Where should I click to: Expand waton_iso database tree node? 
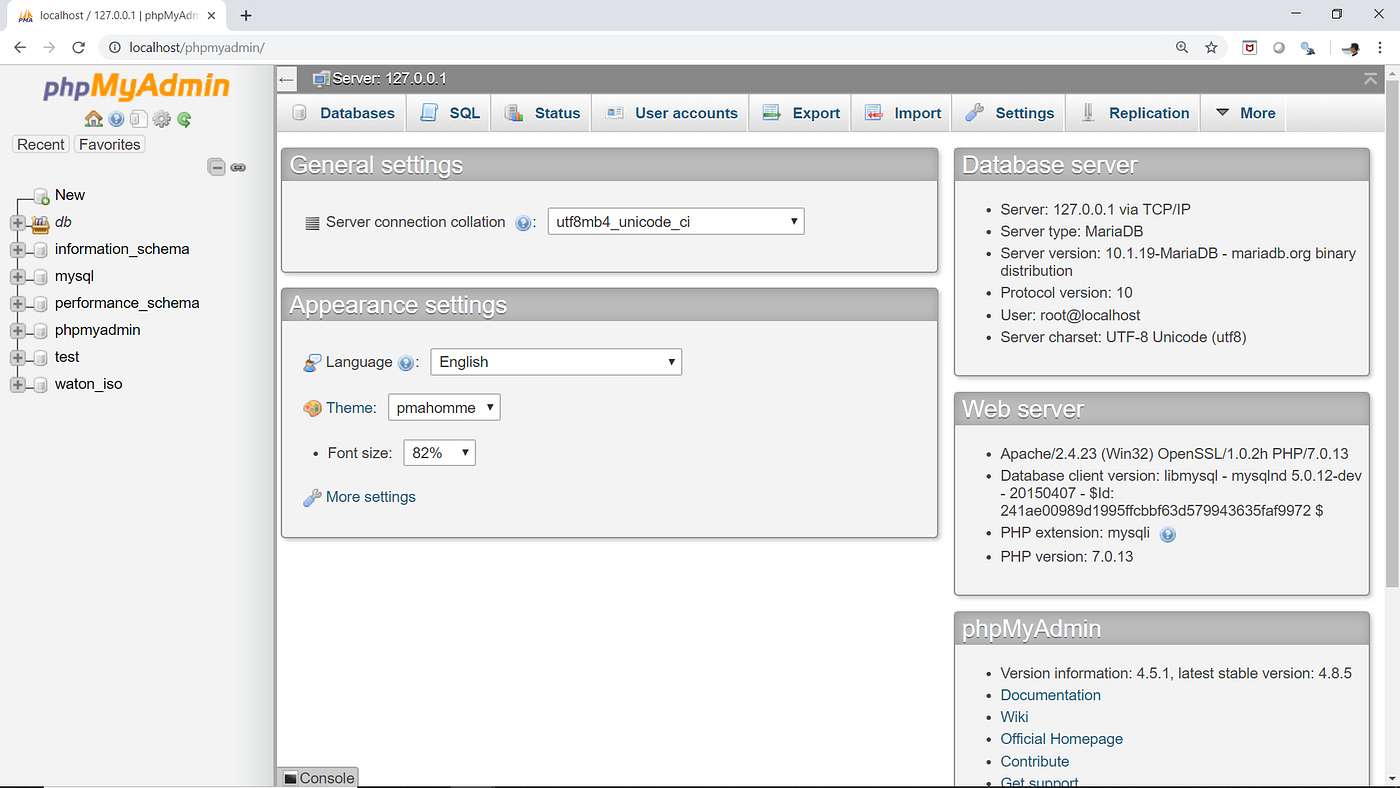tap(17, 385)
